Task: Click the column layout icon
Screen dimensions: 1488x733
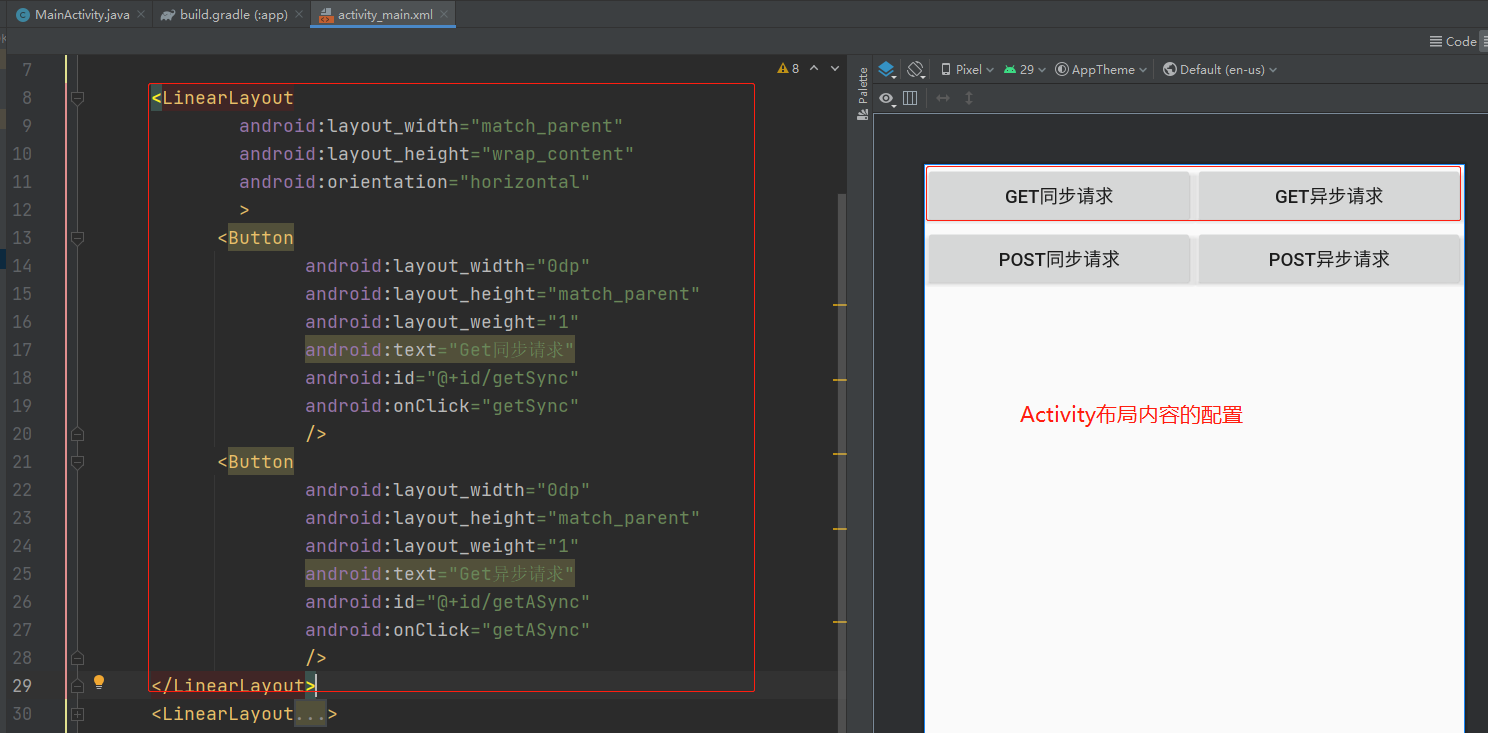Action: point(910,98)
